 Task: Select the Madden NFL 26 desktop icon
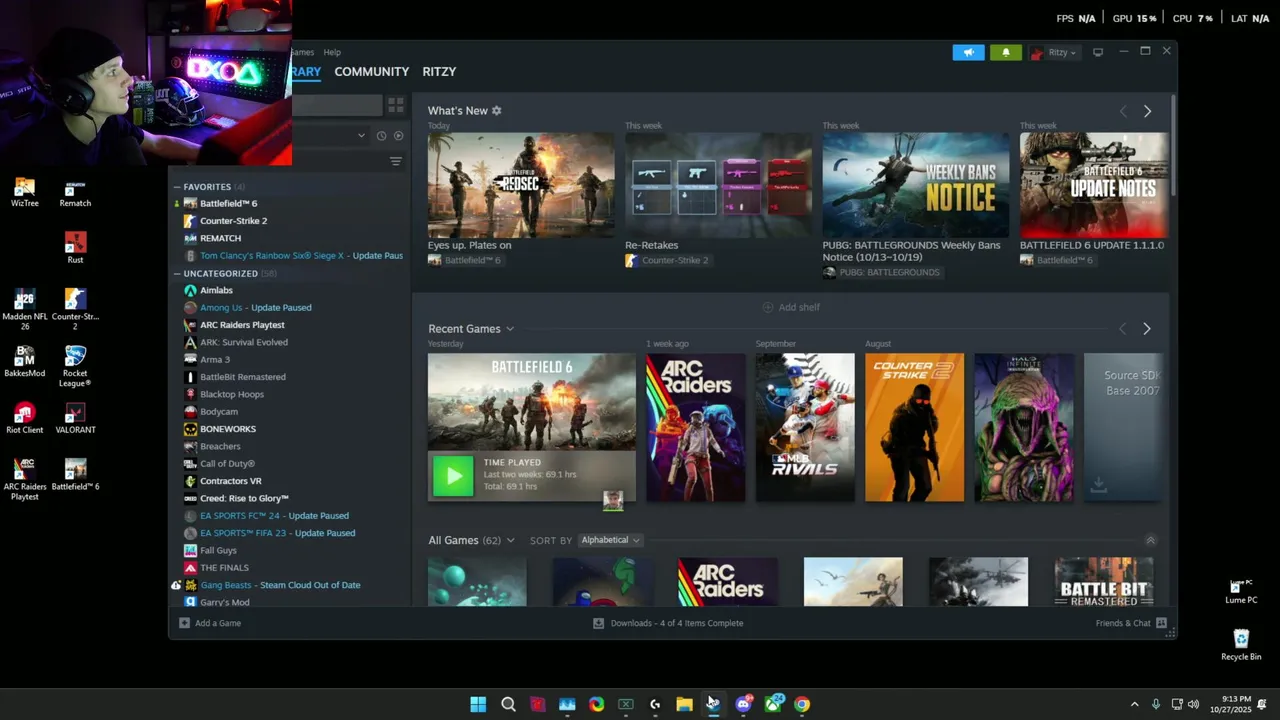(x=24, y=309)
